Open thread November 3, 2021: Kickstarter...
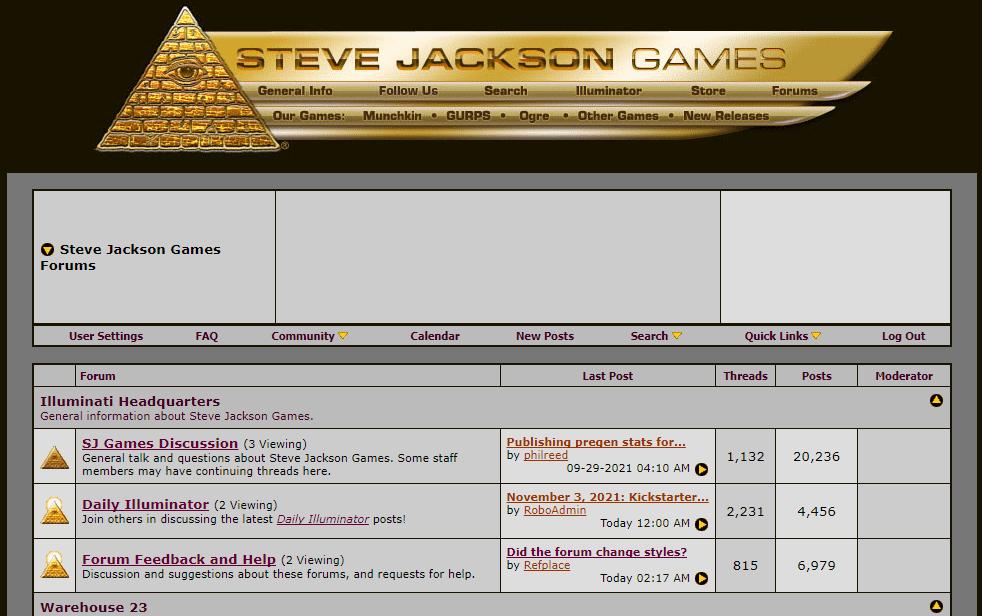Image resolution: width=982 pixels, height=616 pixels. (607, 497)
